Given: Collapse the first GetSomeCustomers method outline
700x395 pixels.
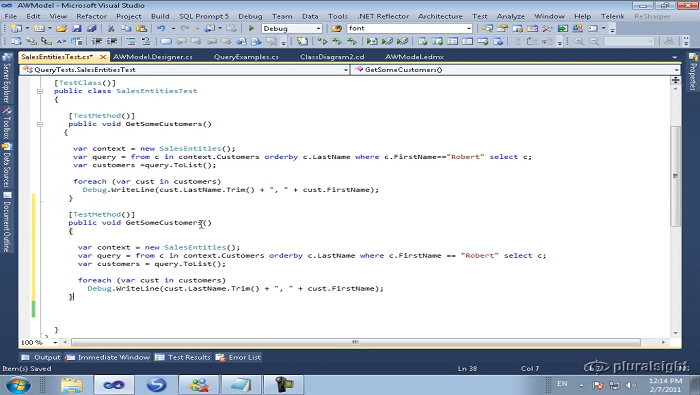Looking at the screenshot, I should (40, 124).
